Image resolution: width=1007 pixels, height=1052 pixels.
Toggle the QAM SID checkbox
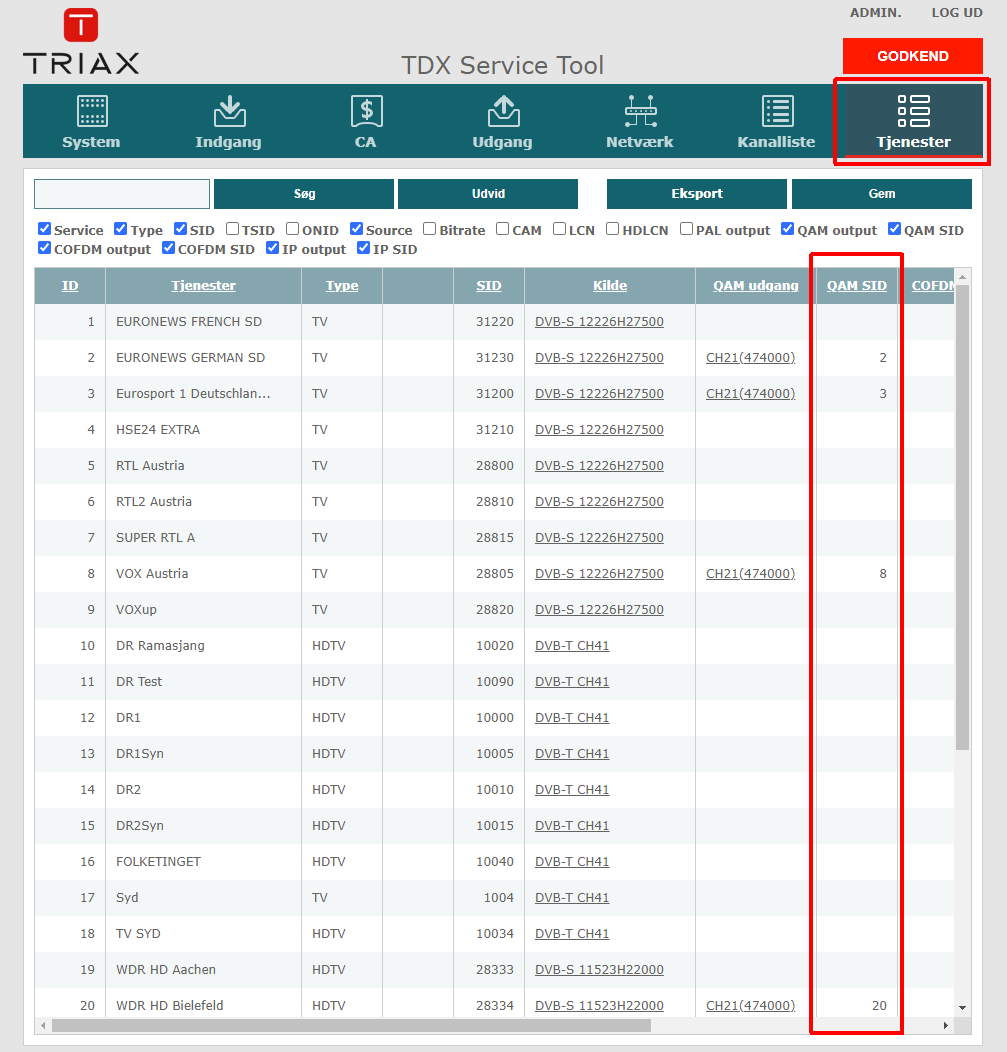pos(894,229)
